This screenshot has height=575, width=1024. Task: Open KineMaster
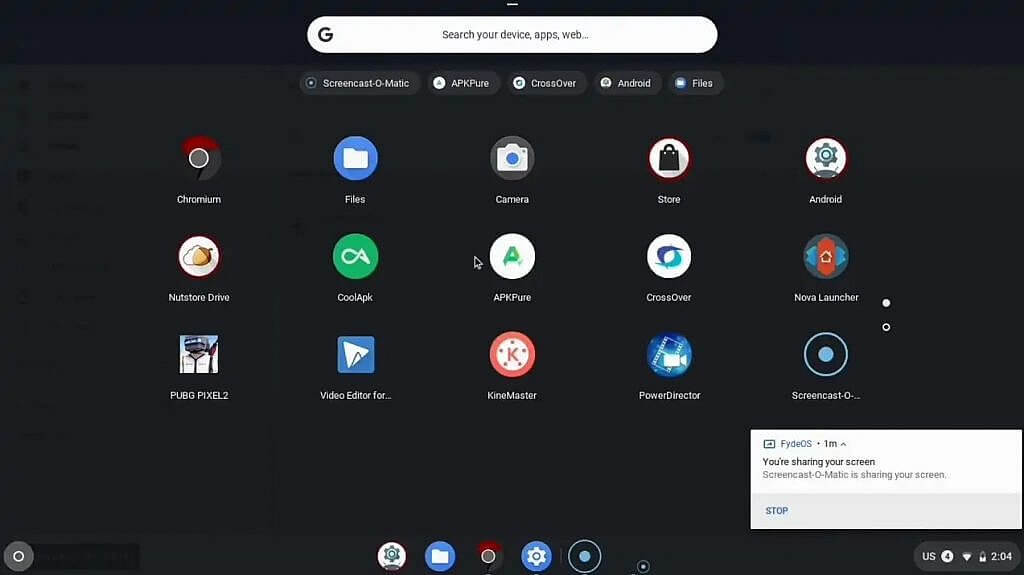click(512, 354)
